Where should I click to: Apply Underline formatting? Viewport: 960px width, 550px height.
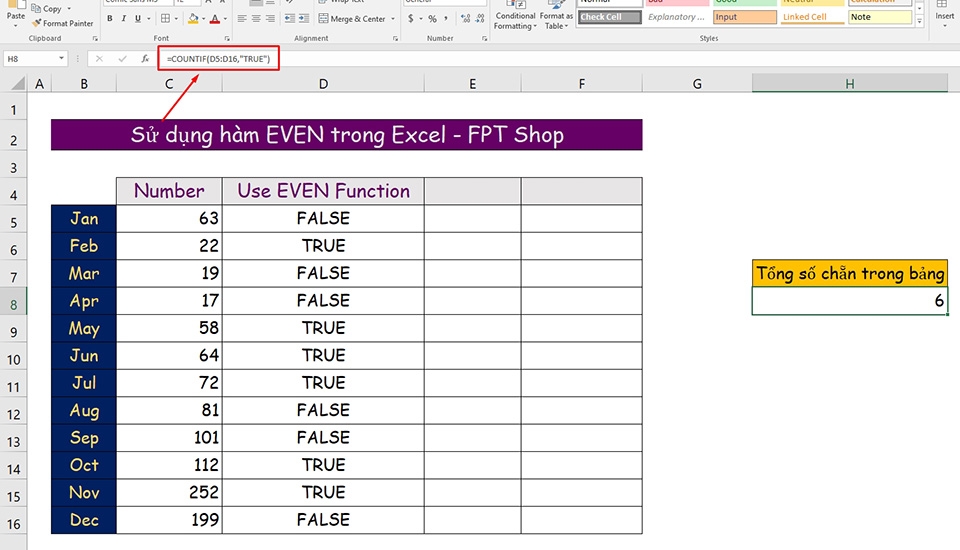(138, 19)
